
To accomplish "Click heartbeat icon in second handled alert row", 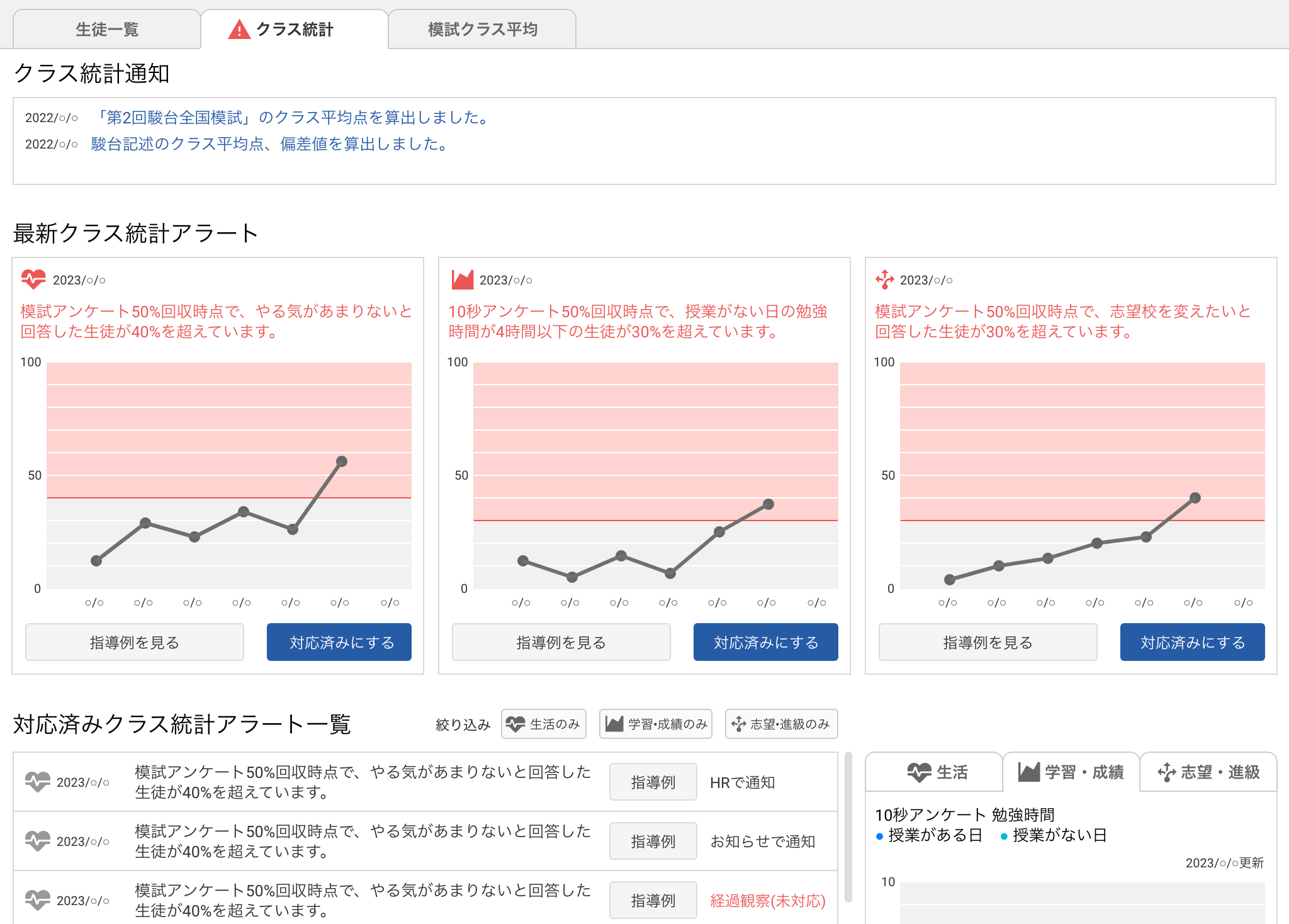I will tap(37, 841).
